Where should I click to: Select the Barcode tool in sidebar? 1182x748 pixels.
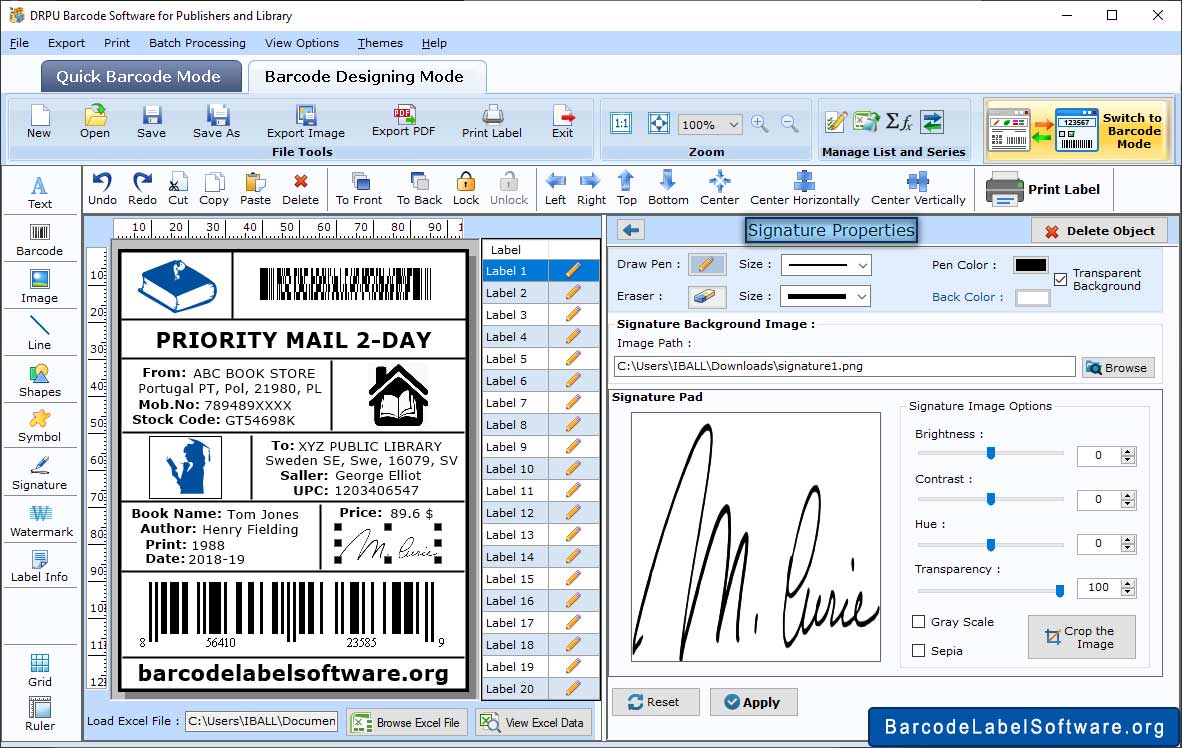[x=40, y=240]
